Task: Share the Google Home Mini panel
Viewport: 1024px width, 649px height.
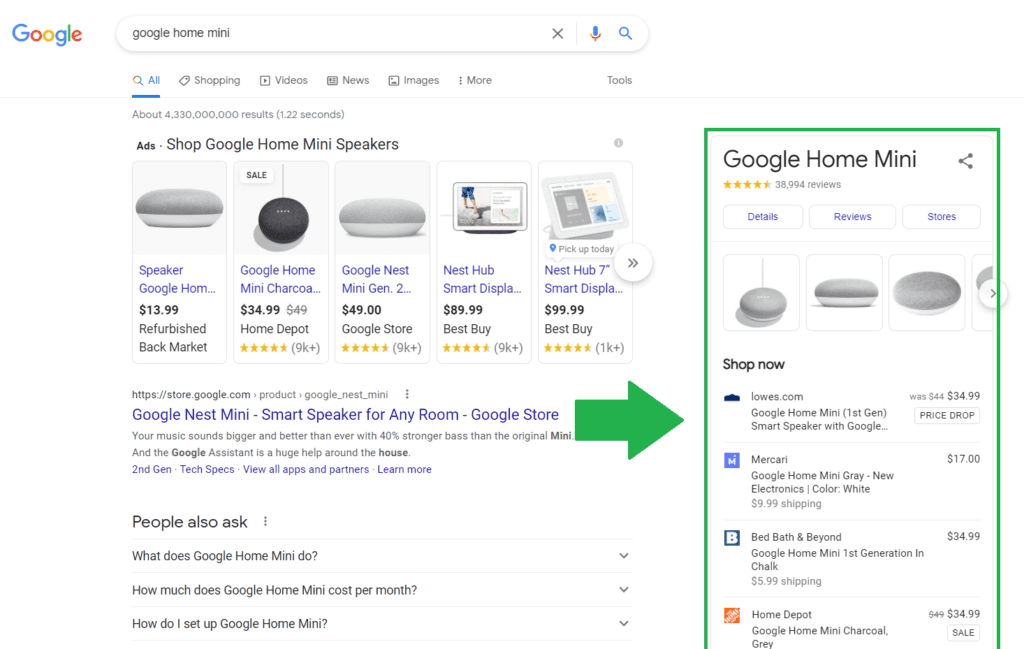Action: click(965, 161)
